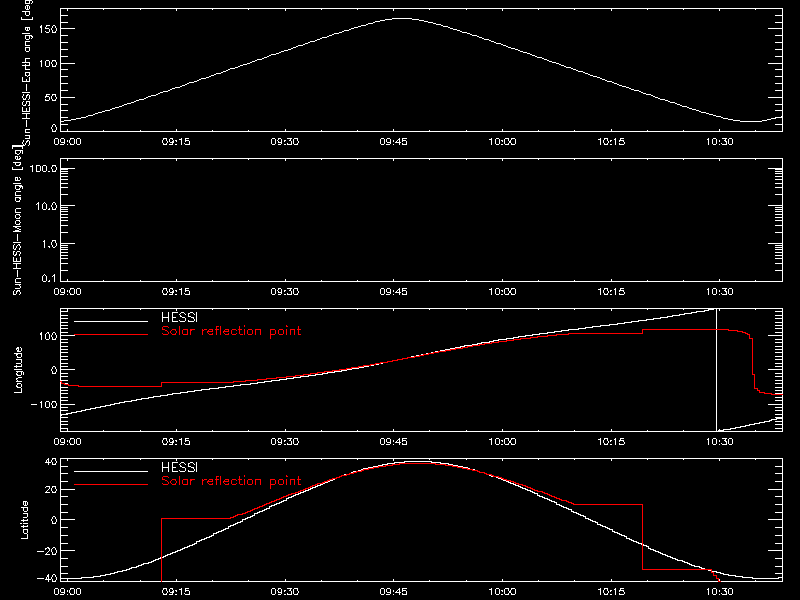The height and width of the screenshot is (600, 800).
Task: Click 09:45 time label under Longitude plot
Action: click(x=393, y=442)
